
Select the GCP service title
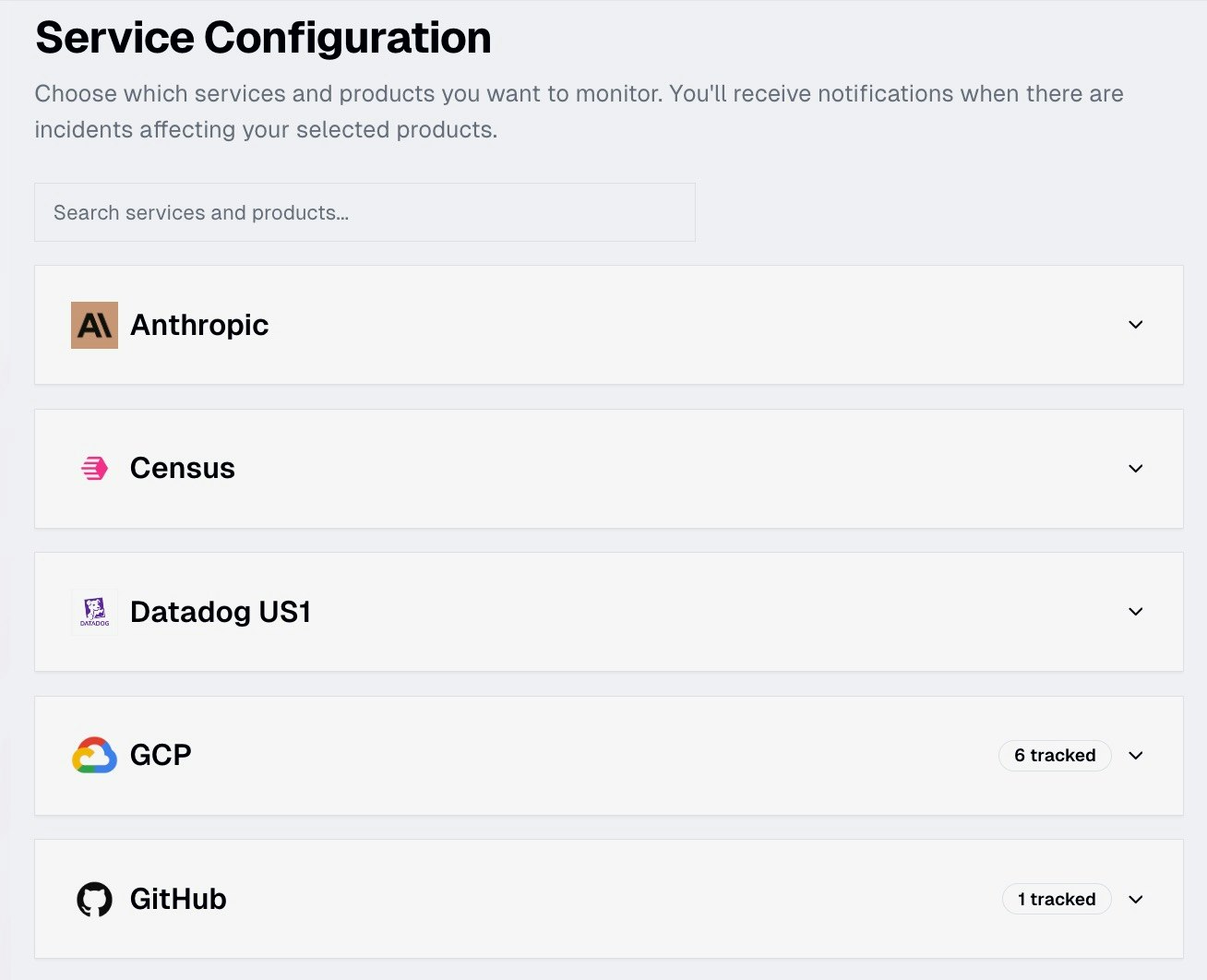(x=161, y=755)
